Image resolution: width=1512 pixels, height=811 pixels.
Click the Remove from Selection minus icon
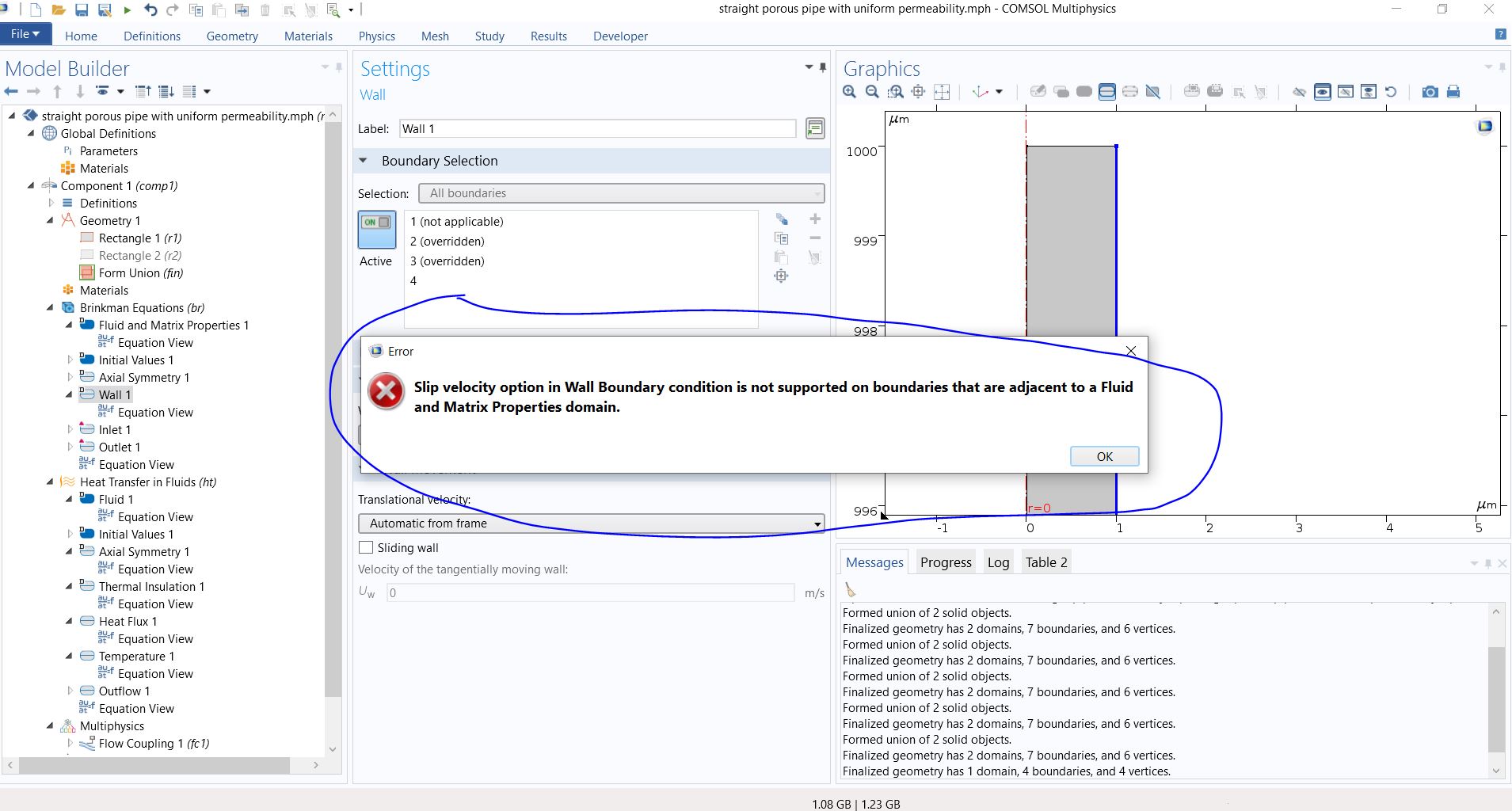coord(815,238)
